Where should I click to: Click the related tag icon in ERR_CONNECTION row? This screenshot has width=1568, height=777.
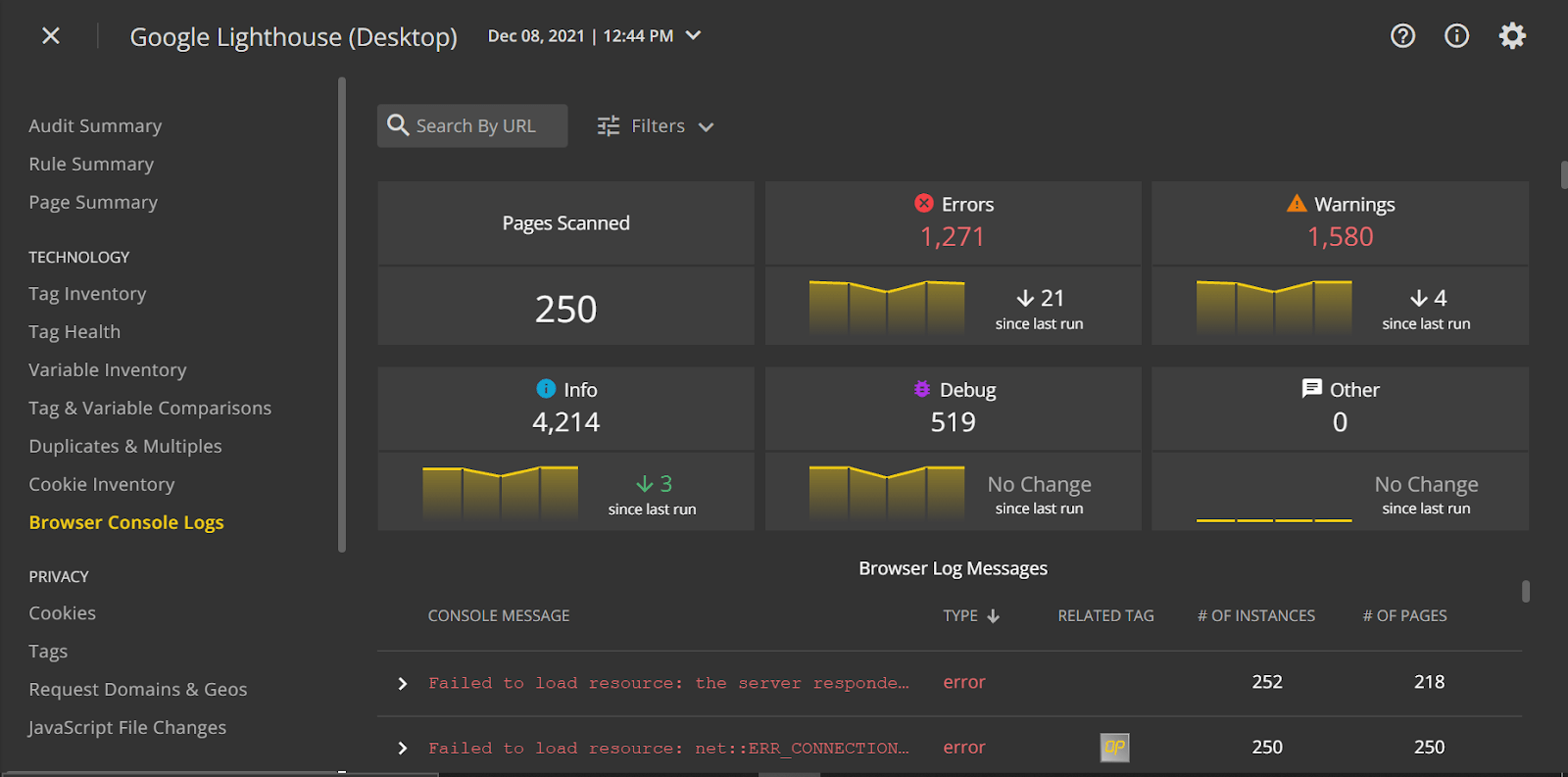[x=1115, y=748]
